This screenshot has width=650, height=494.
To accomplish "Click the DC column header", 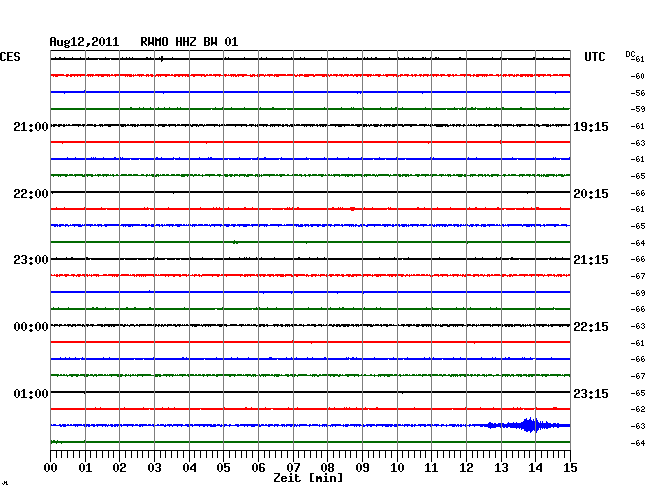I will pos(630,54).
